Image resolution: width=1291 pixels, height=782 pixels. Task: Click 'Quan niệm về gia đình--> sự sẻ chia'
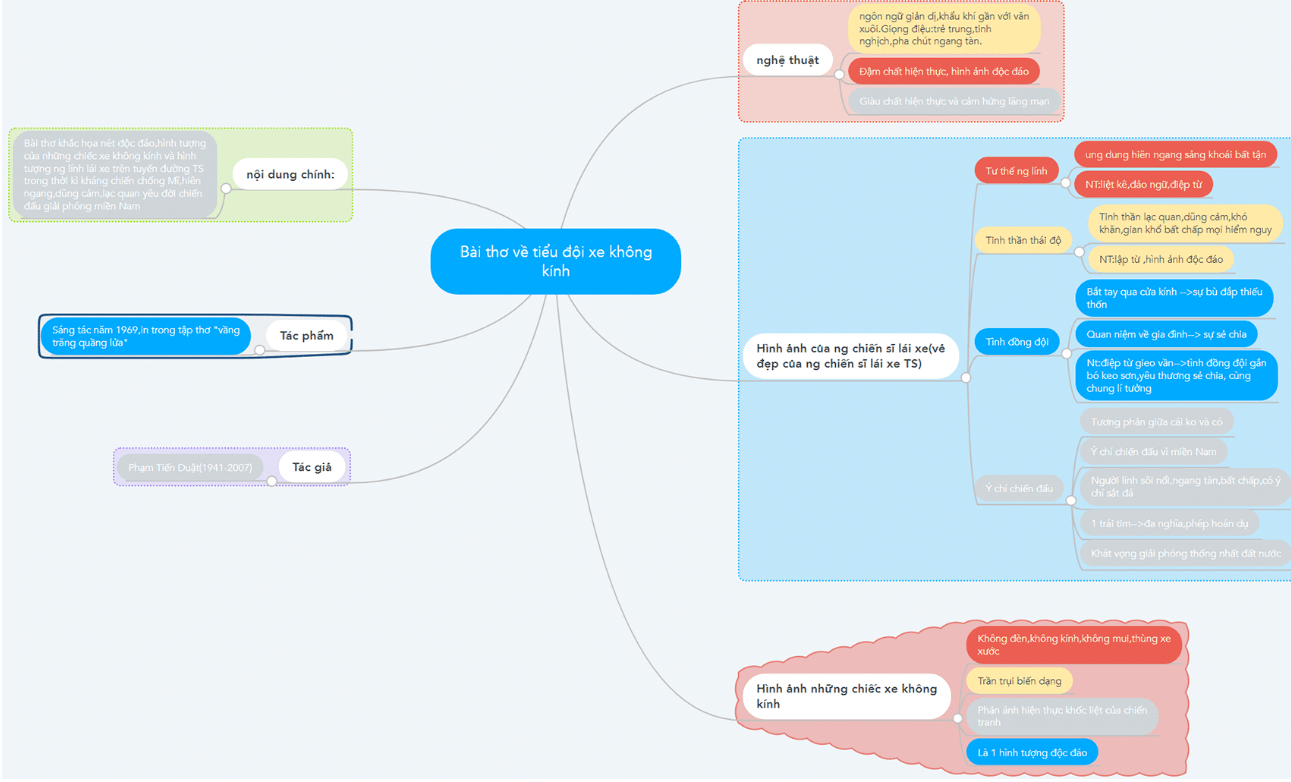point(1166,334)
